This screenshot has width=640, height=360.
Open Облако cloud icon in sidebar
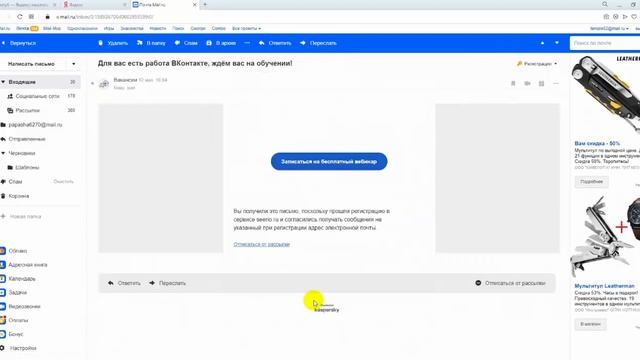2,251
